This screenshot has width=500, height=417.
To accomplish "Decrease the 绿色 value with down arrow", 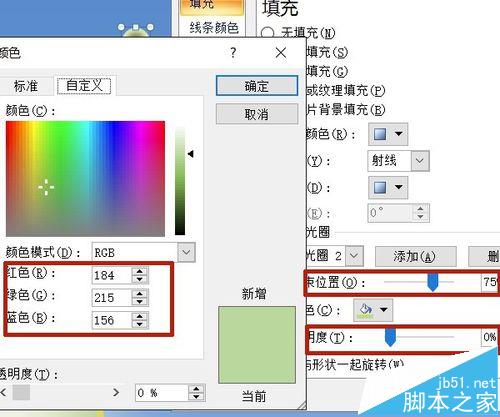I will pyautogui.click(x=140, y=302).
